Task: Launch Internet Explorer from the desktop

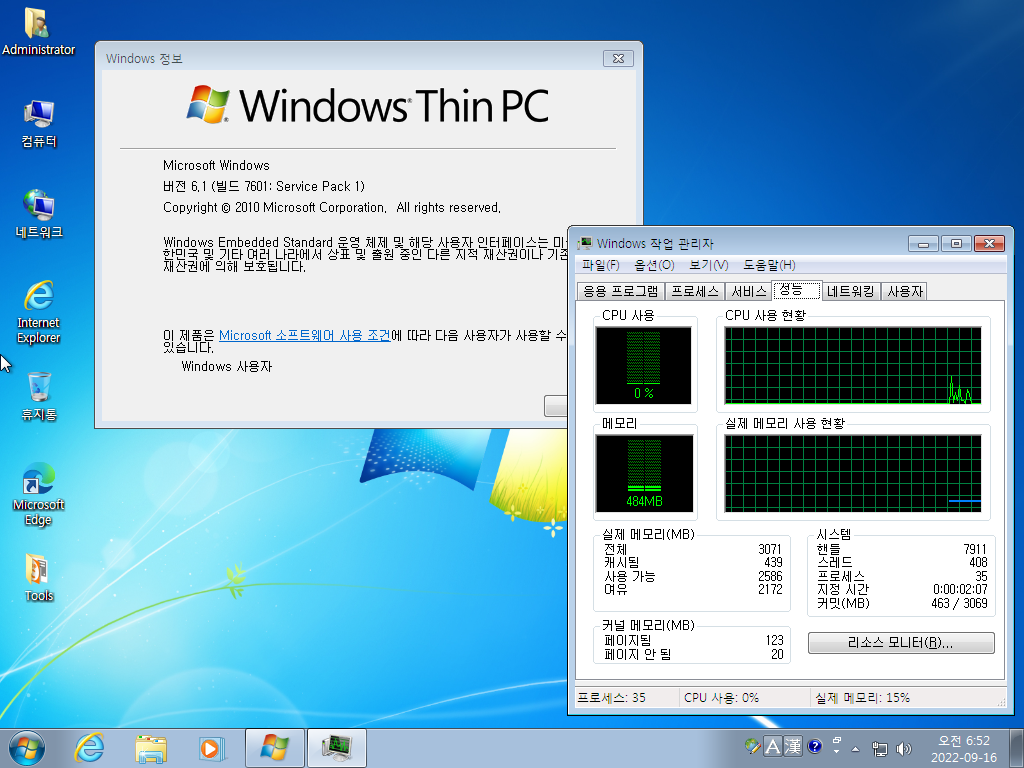Action: pyautogui.click(x=38, y=312)
